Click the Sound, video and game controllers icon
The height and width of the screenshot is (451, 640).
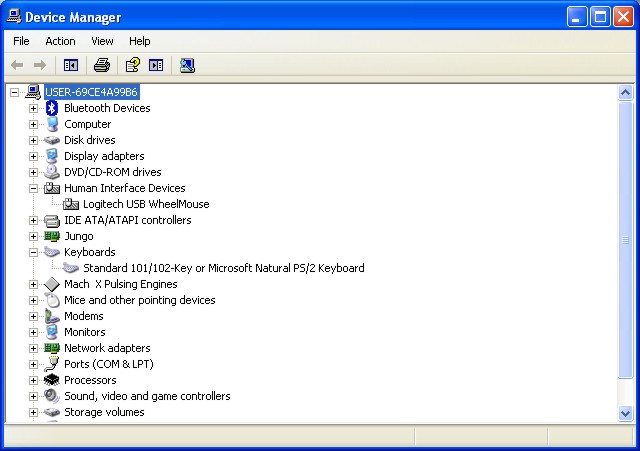coord(52,396)
